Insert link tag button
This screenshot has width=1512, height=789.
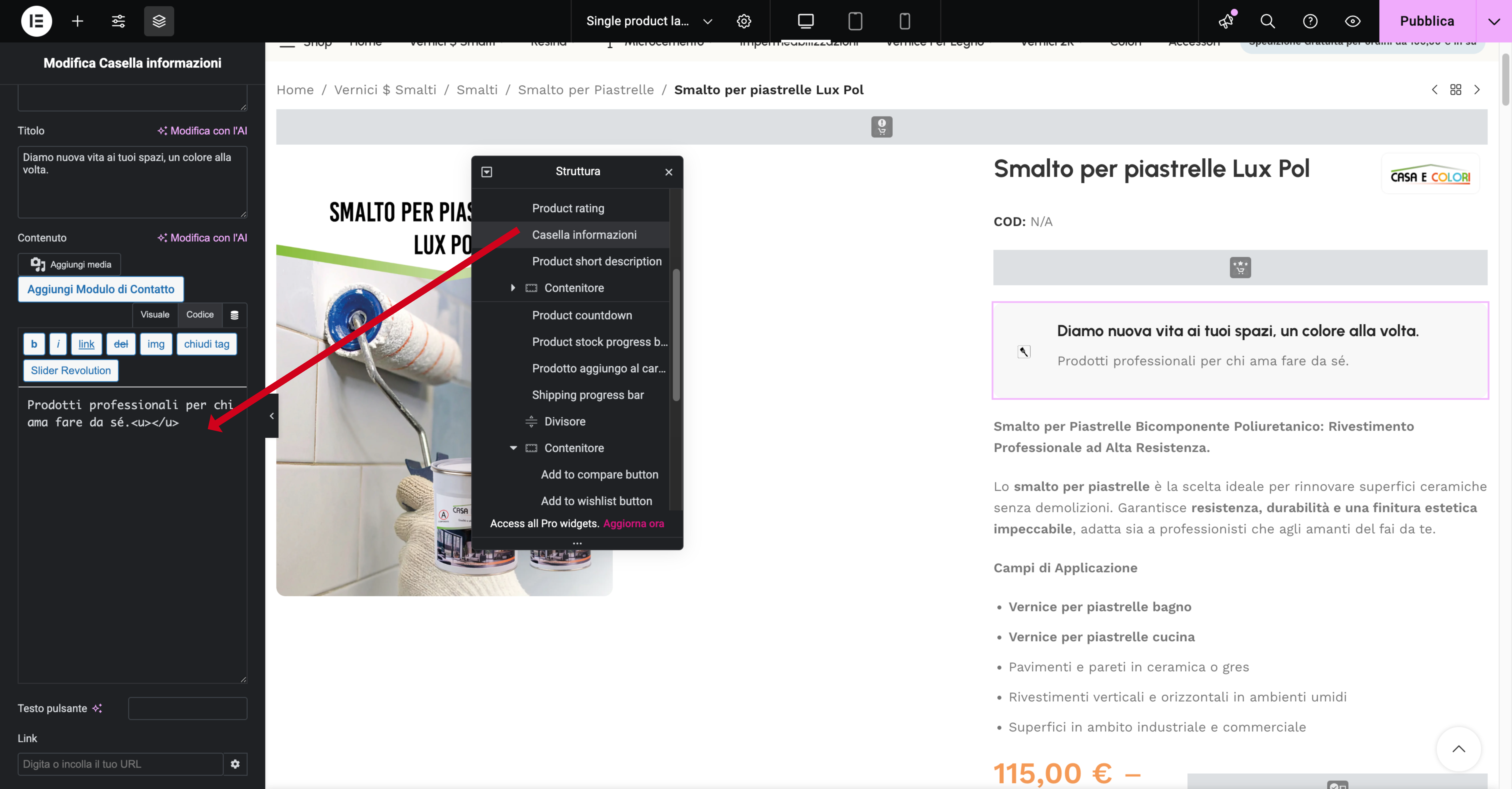[86, 344]
